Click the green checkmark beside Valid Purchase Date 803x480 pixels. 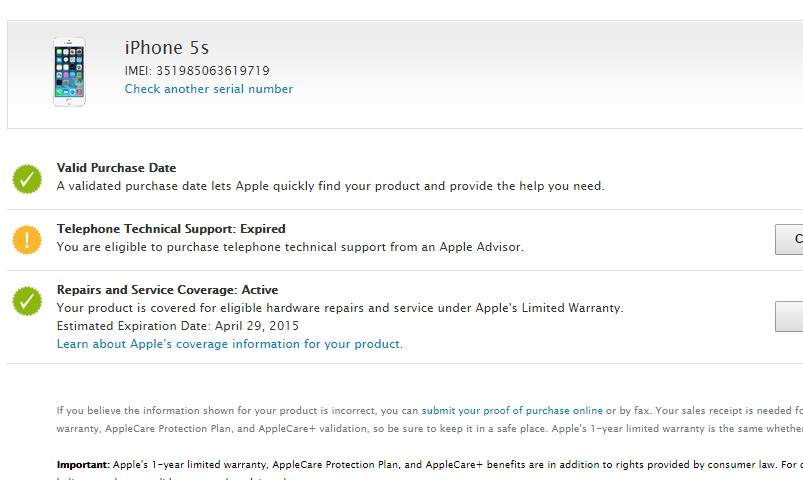click(27, 179)
